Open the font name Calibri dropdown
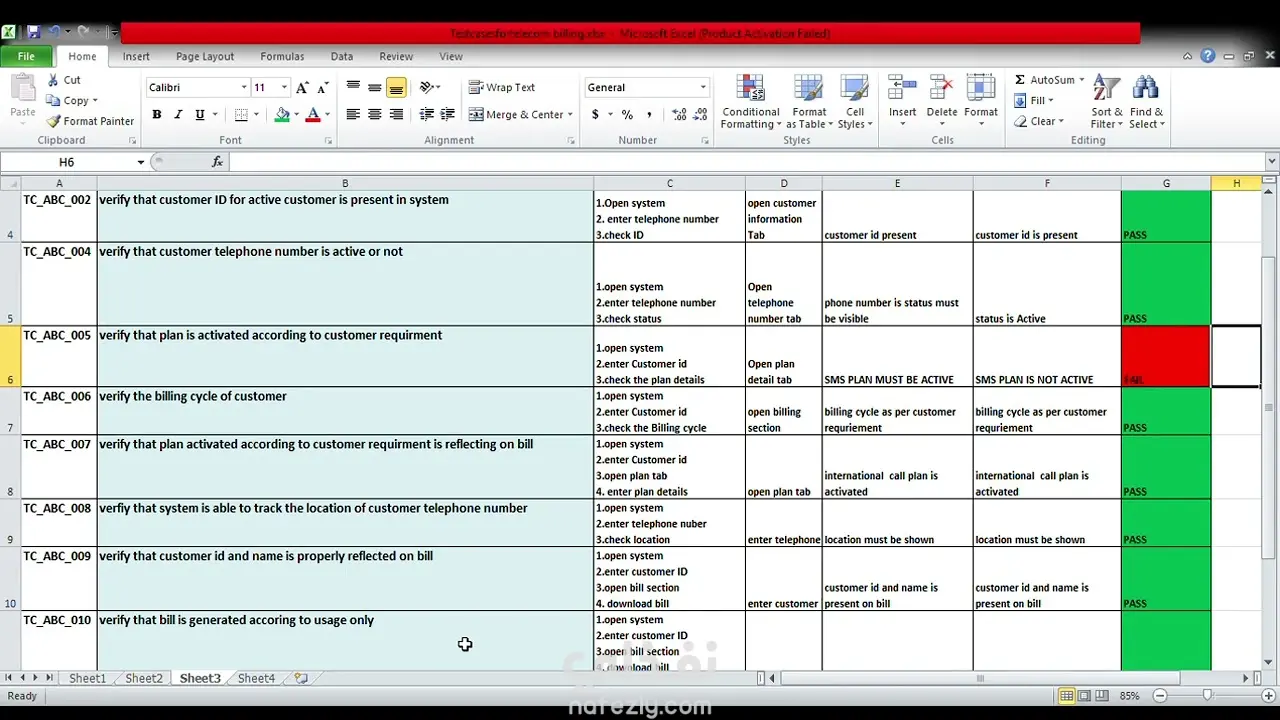Viewport: 1280px width, 720px height. click(243, 88)
